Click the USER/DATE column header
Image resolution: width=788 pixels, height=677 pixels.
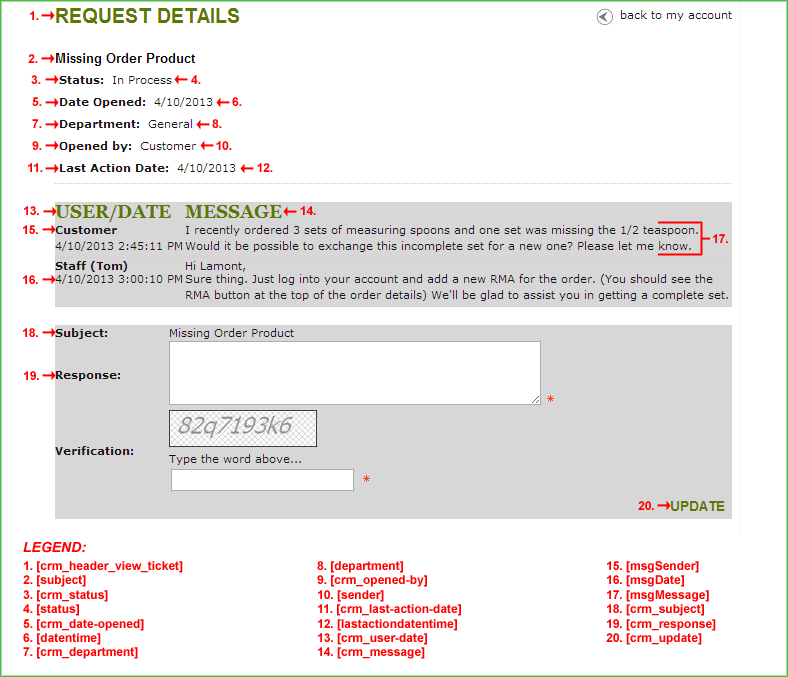112,212
